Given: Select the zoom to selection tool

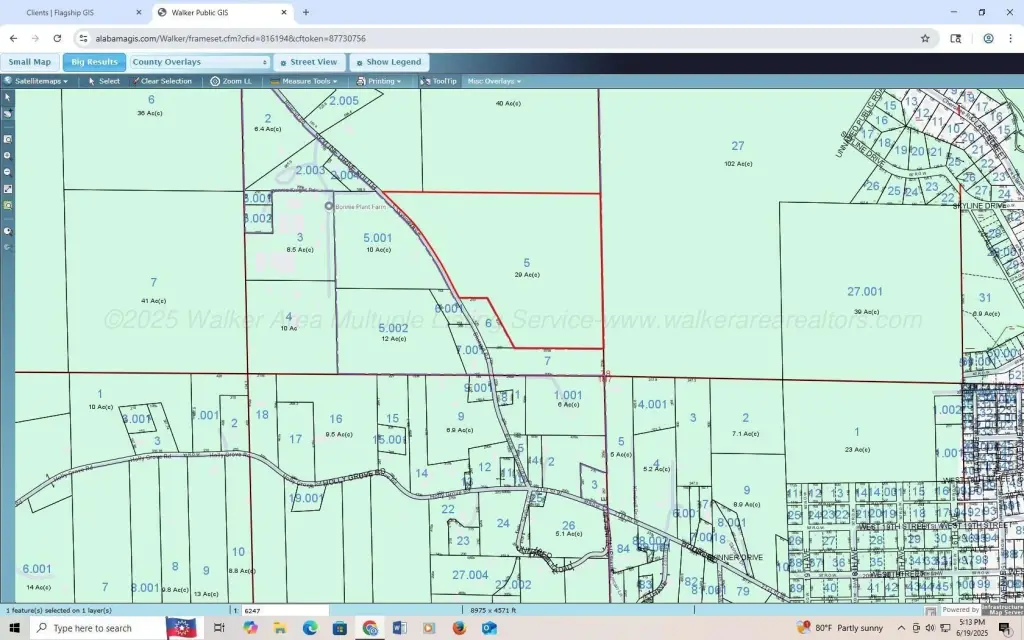Looking at the screenshot, I should point(7,205).
